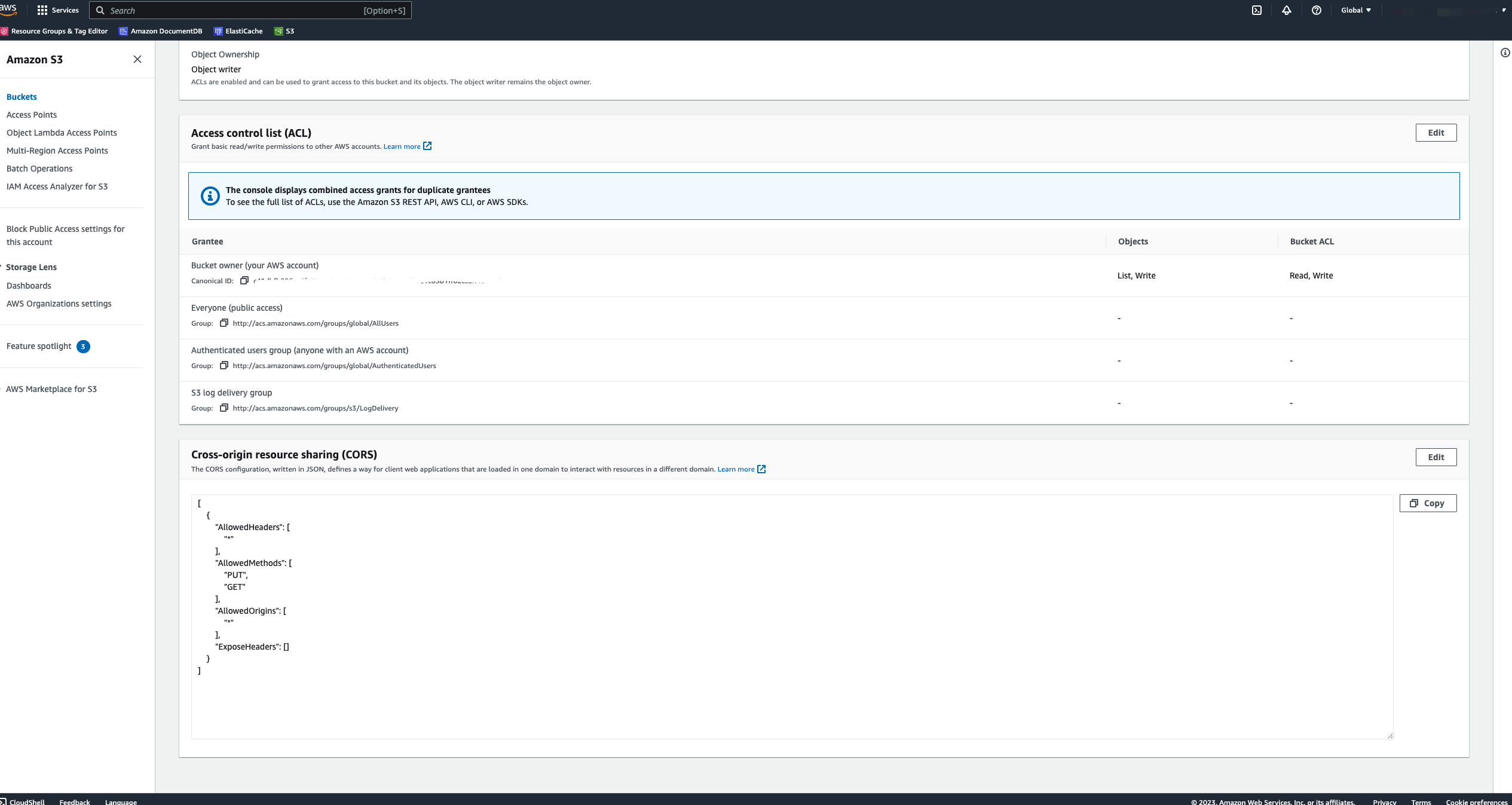Expand the Global region dropdown
Viewport: 1512px width, 805px height.
(1356, 10)
